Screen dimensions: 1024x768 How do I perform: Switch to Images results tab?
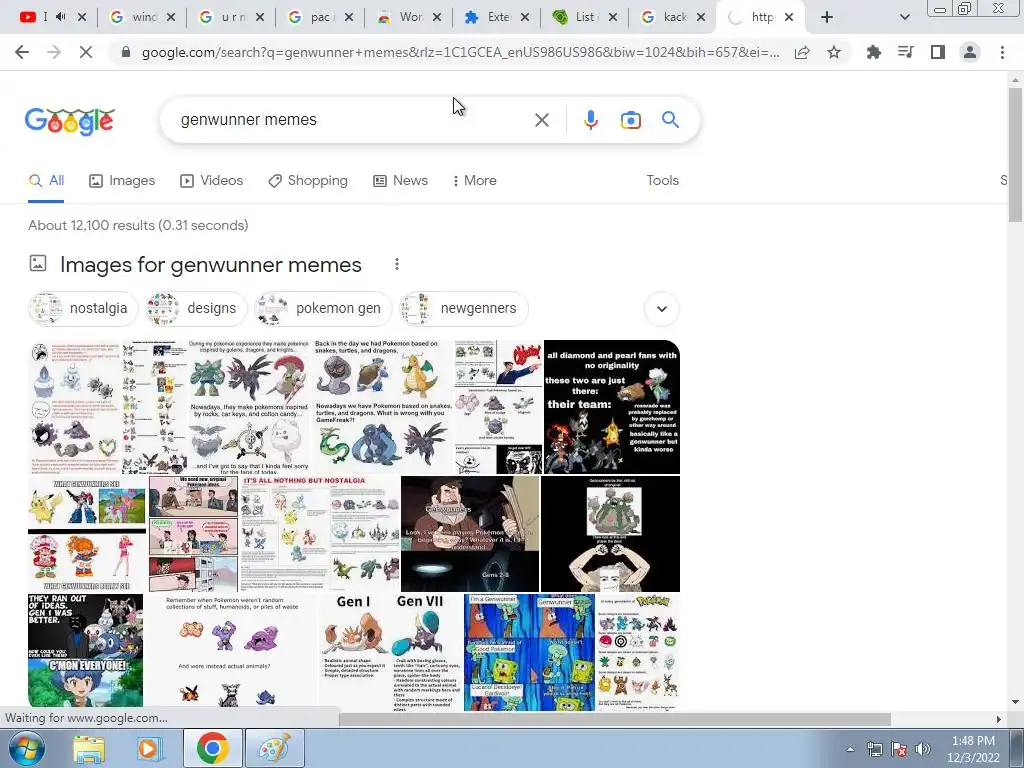[x=122, y=181]
